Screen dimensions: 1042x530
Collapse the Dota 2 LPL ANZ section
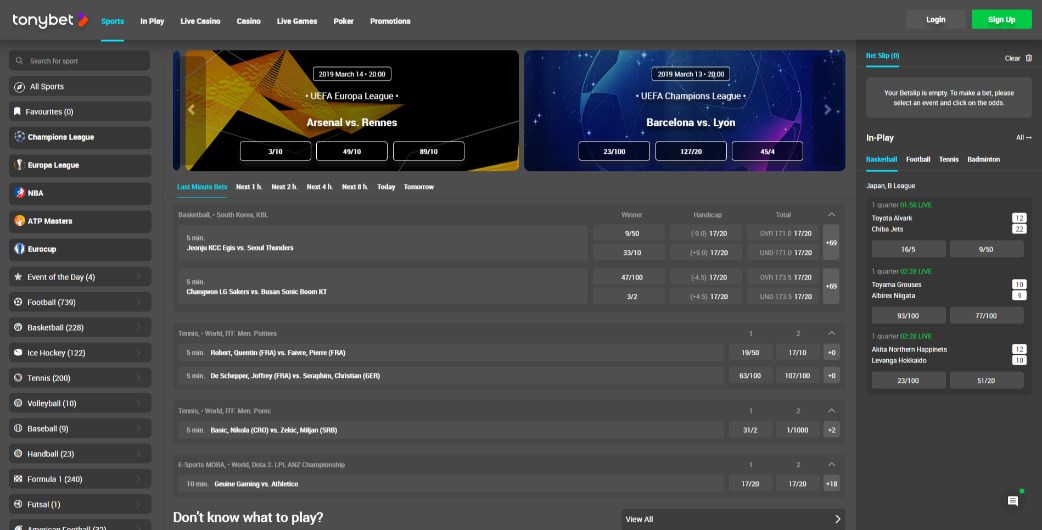click(831, 464)
